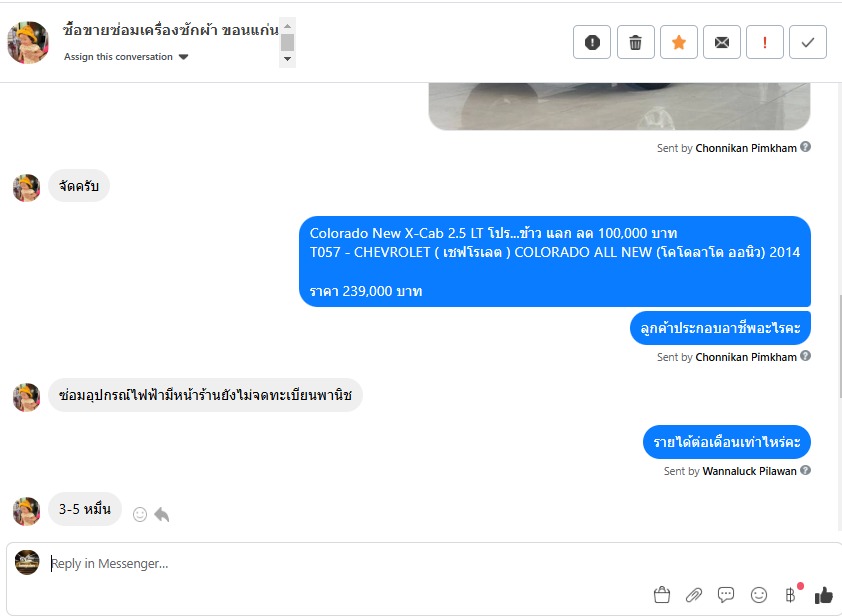Attach a file with paperclip icon
Screen dimensions: 842x616
coord(694,595)
